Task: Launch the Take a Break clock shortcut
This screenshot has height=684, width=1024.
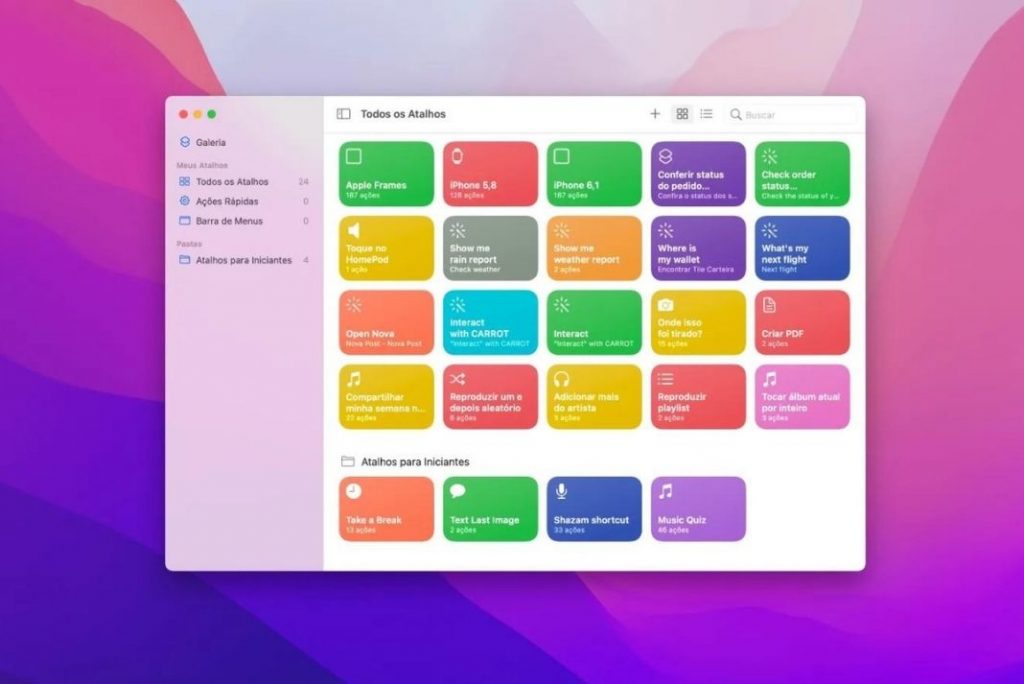Action: tap(385, 508)
